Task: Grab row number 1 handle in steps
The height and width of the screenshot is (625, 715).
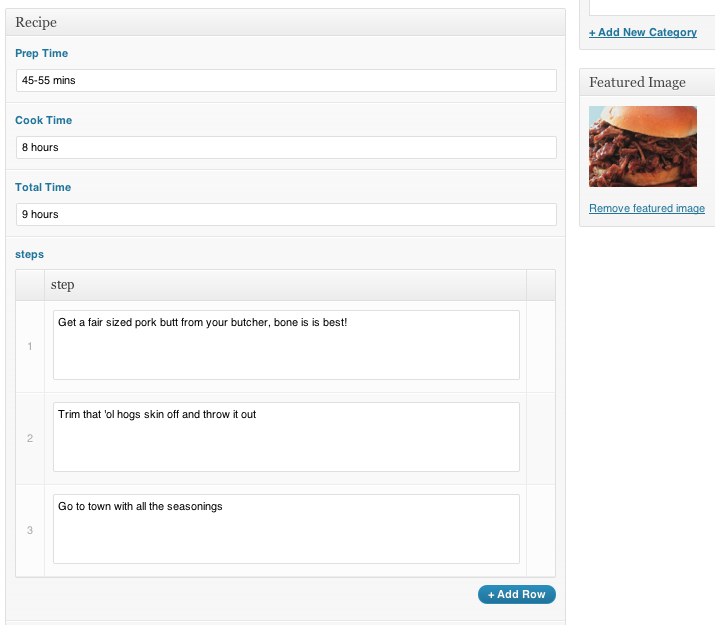Action: tap(30, 346)
